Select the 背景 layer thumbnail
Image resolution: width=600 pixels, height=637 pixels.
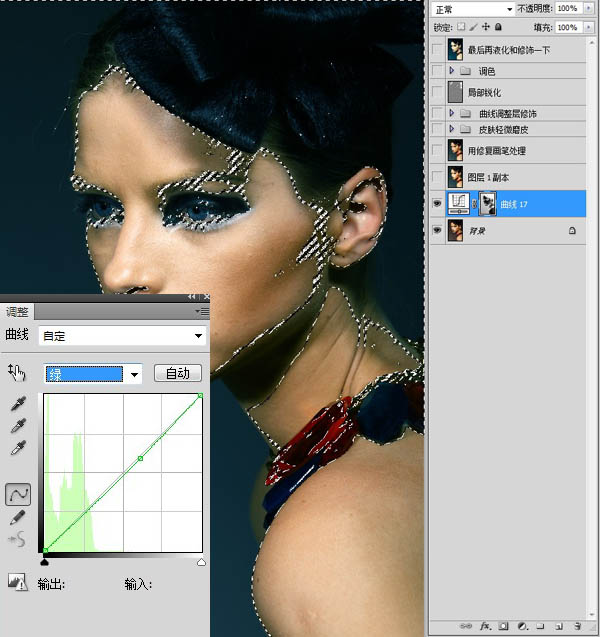click(455, 230)
